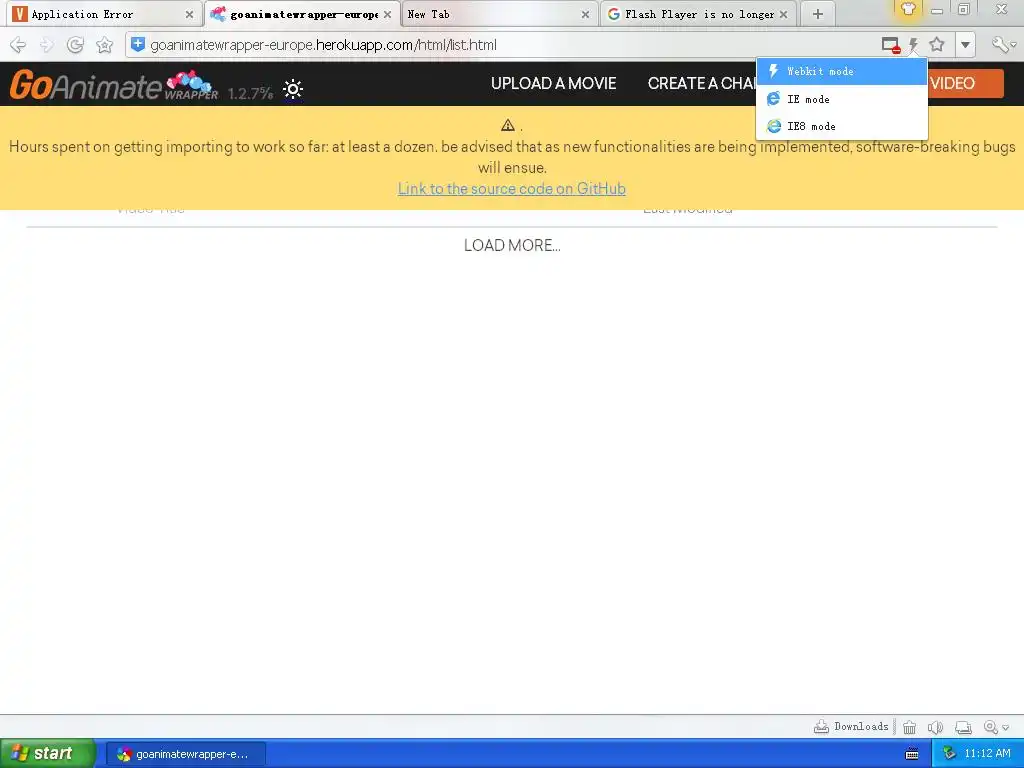Open Link to the source code on GitHub
The image size is (1024, 768).
[511, 189]
